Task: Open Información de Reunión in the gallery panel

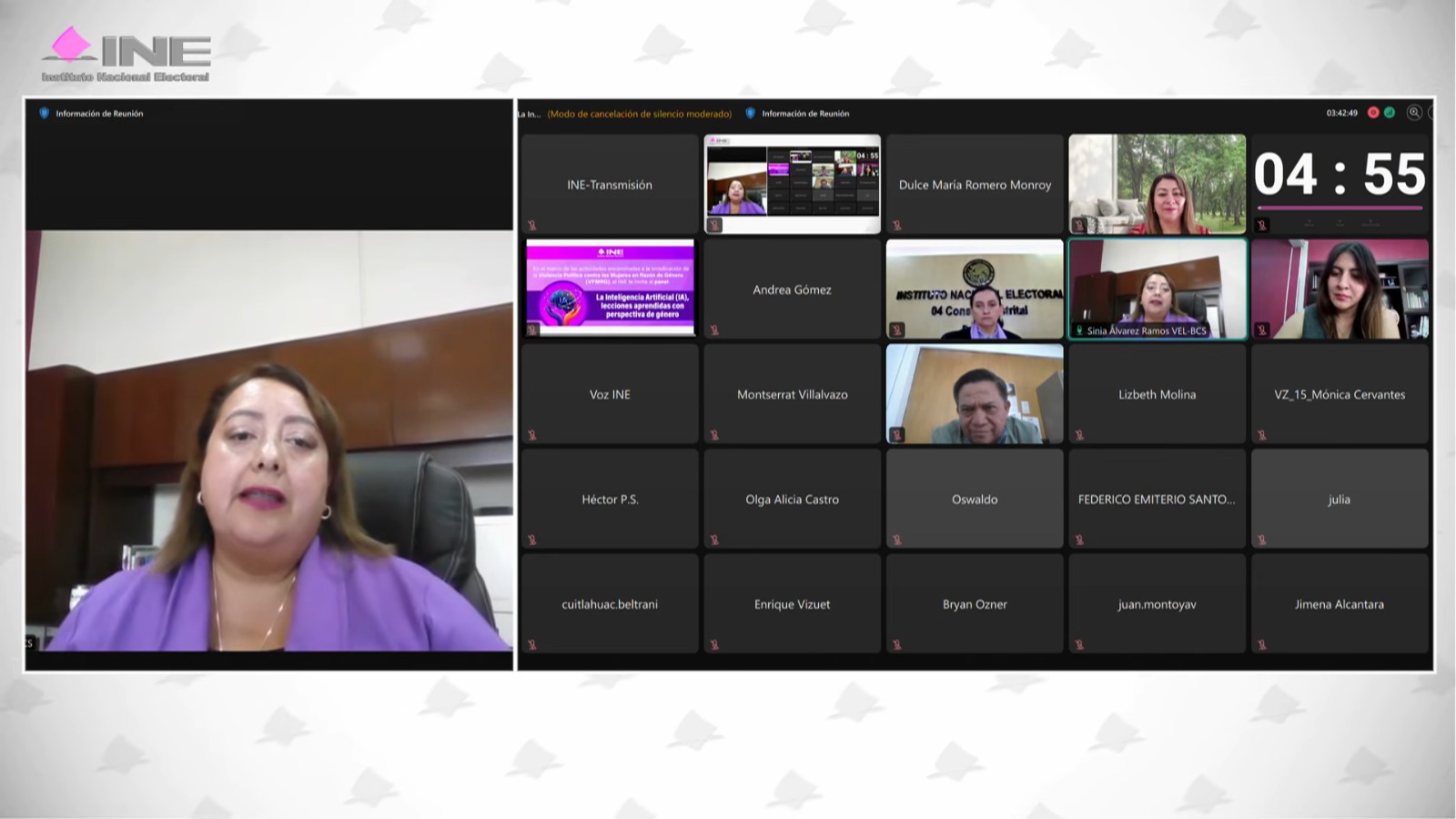Action: pos(805,114)
